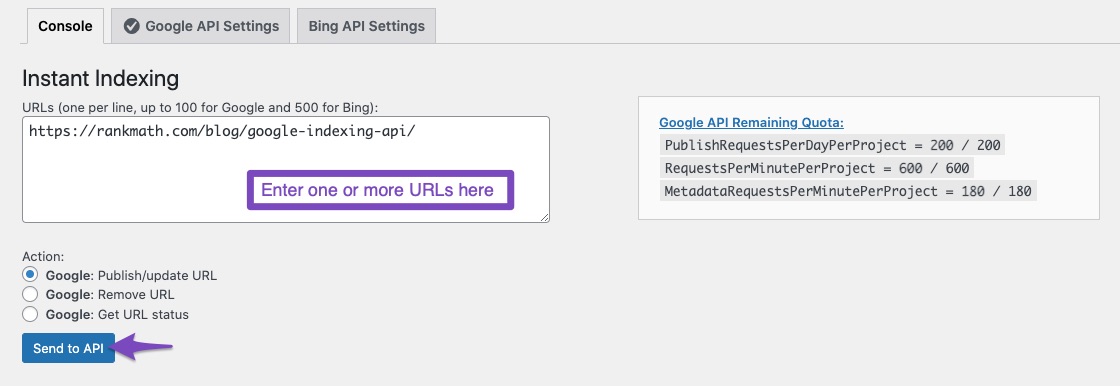Switch to the Console tab
The height and width of the screenshot is (386, 1120).
(65, 26)
